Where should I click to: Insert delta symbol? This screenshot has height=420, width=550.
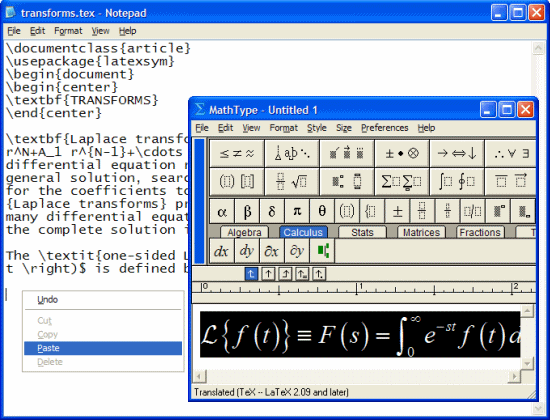272,211
